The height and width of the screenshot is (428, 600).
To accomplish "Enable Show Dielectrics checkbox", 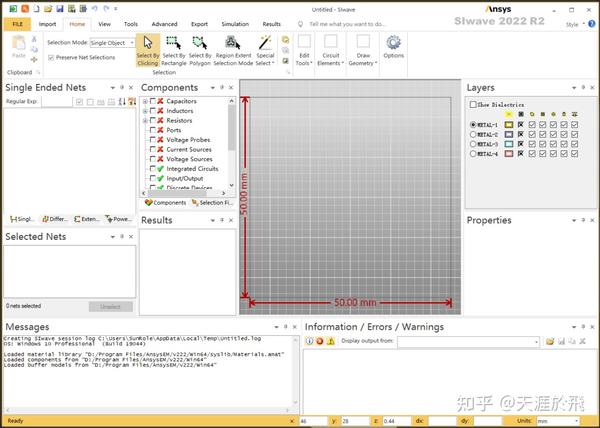I will coord(473,104).
